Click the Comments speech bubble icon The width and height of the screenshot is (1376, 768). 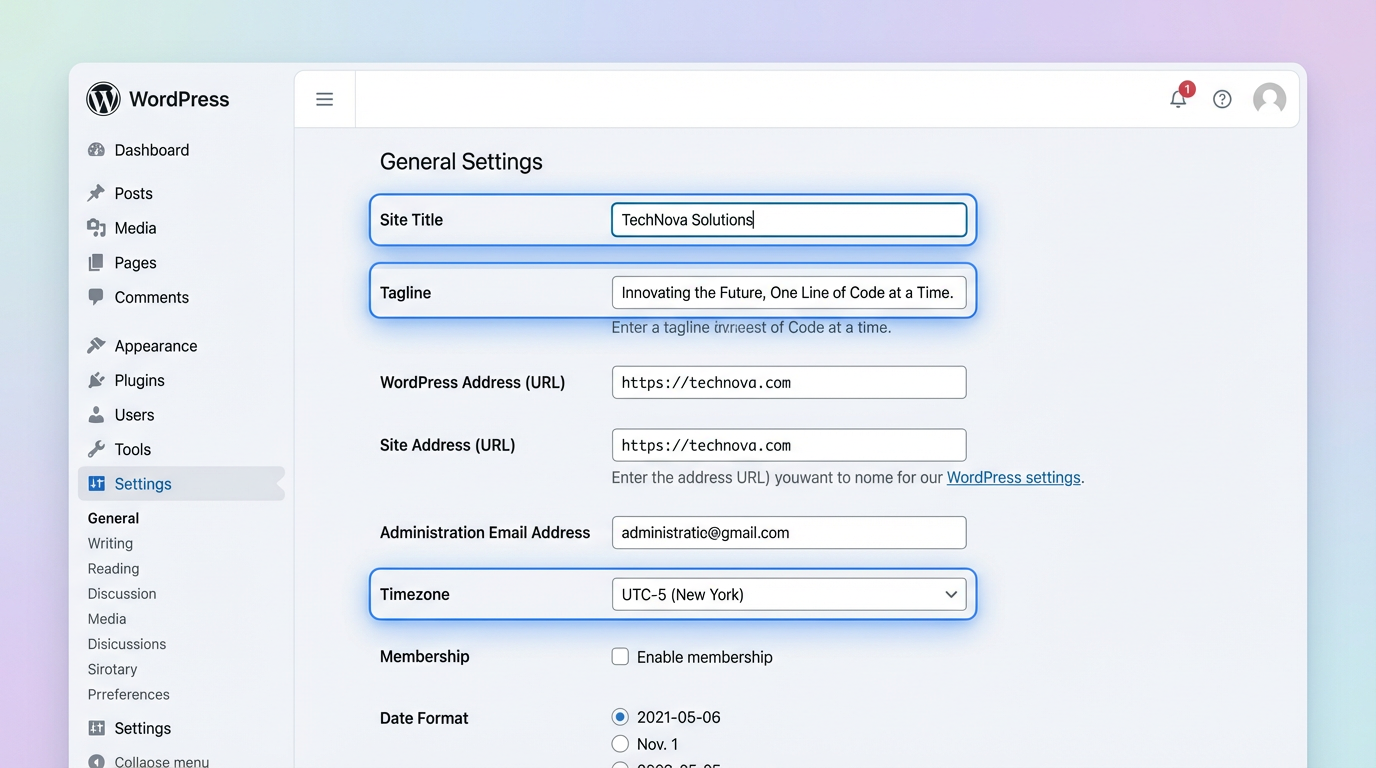97,296
